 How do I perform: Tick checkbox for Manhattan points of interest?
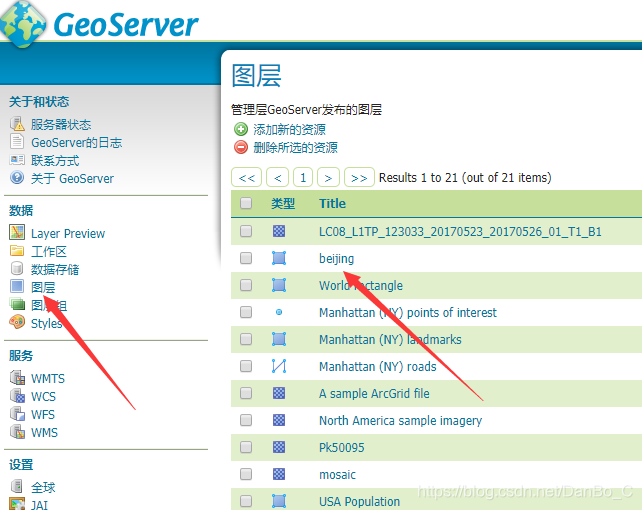[x=246, y=312]
